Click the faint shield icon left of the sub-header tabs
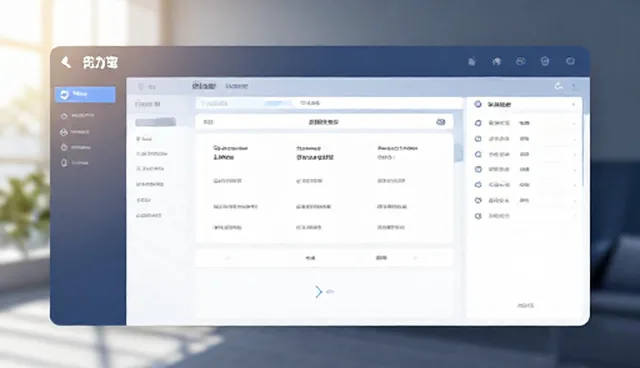The width and height of the screenshot is (640, 368). [x=141, y=86]
